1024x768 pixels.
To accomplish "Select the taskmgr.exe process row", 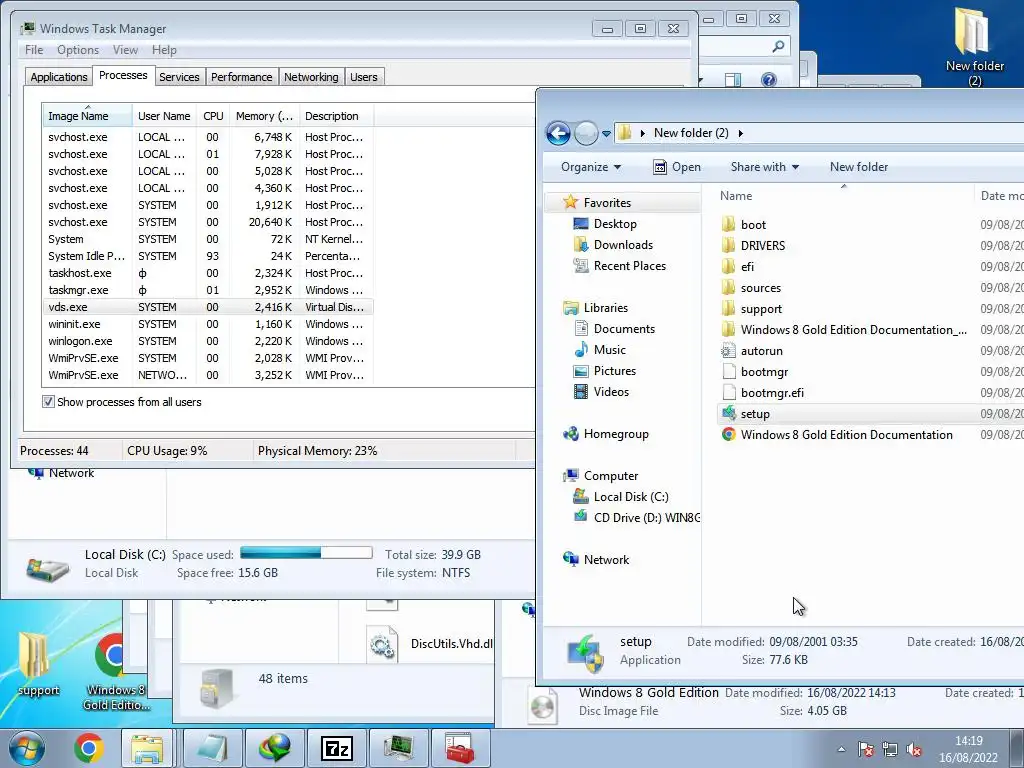I will (208, 290).
